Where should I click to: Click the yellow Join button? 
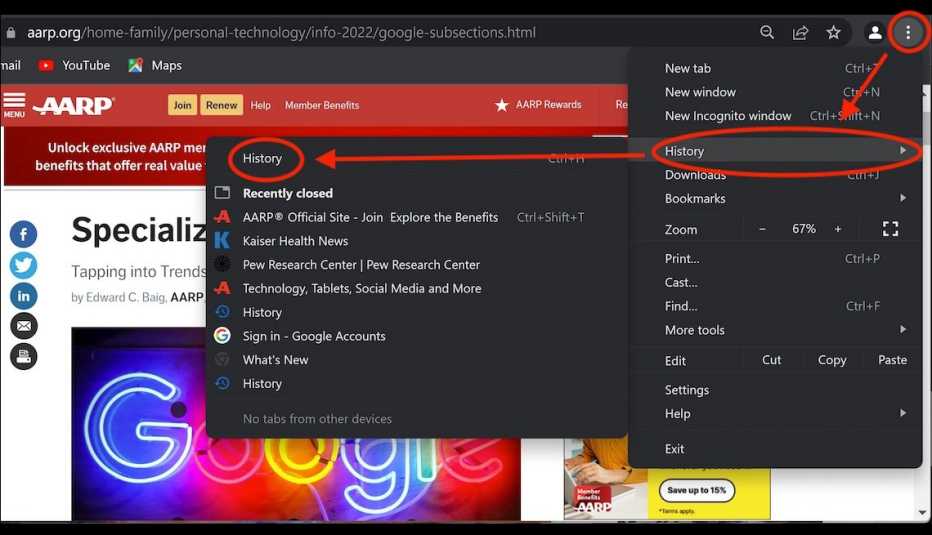(182, 105)
